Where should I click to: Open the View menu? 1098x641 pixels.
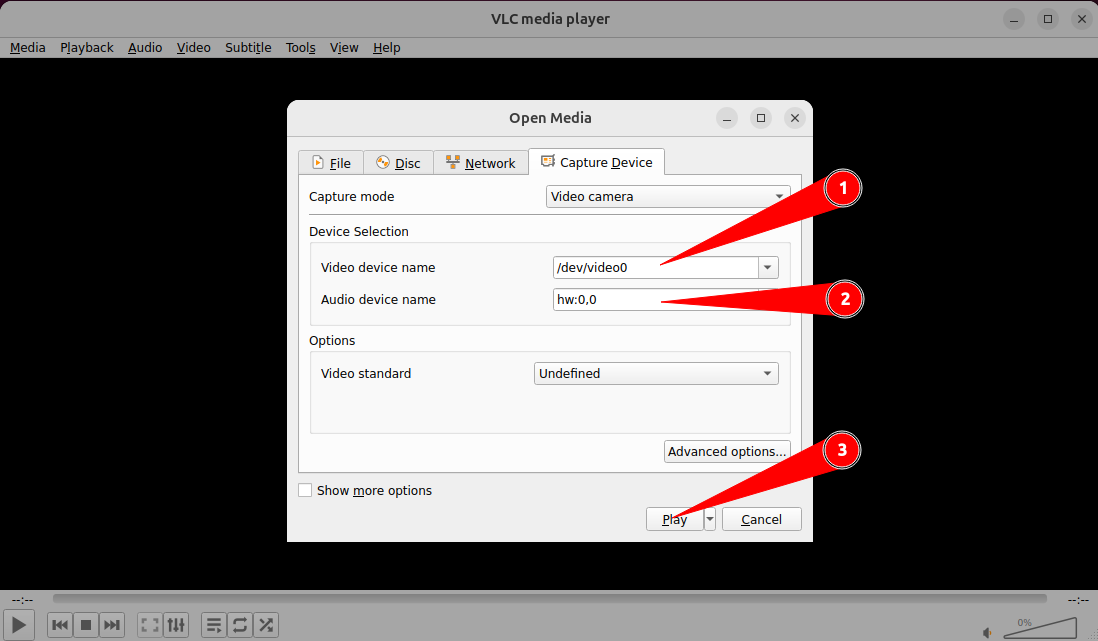pos(344,48)
